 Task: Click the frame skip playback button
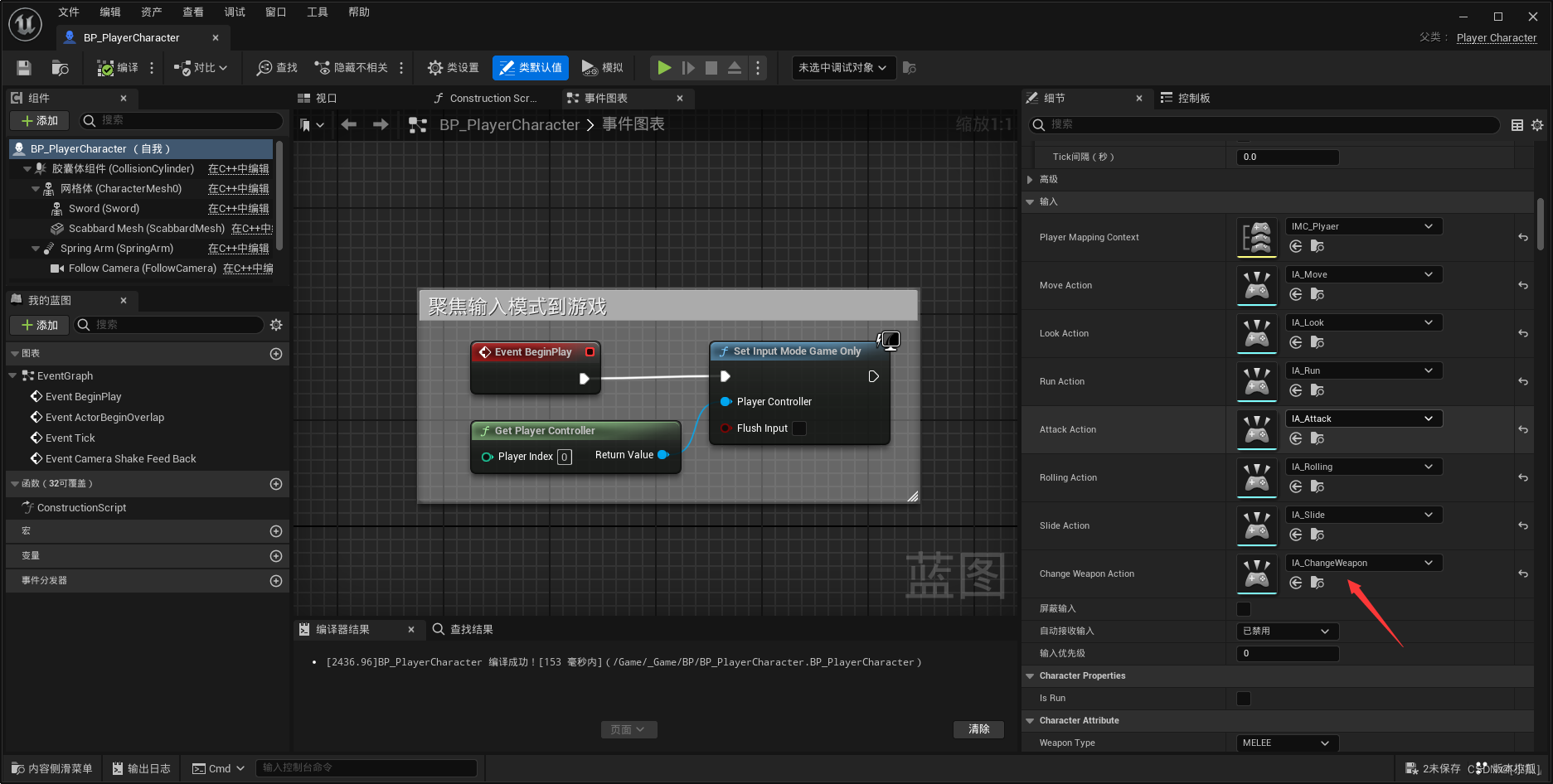coord(688,68)
